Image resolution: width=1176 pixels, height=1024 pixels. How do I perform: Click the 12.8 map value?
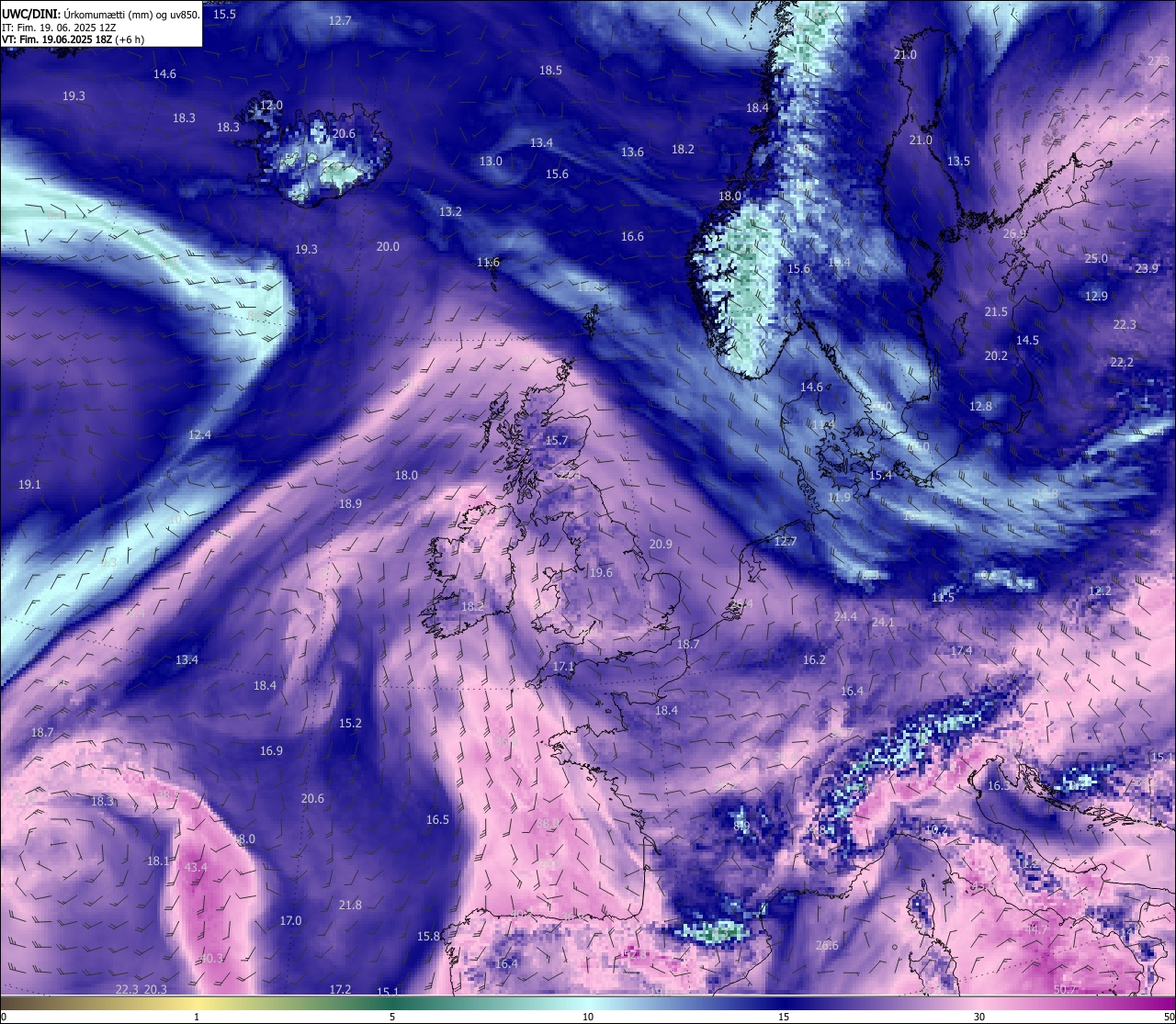(x=980, y=406)
